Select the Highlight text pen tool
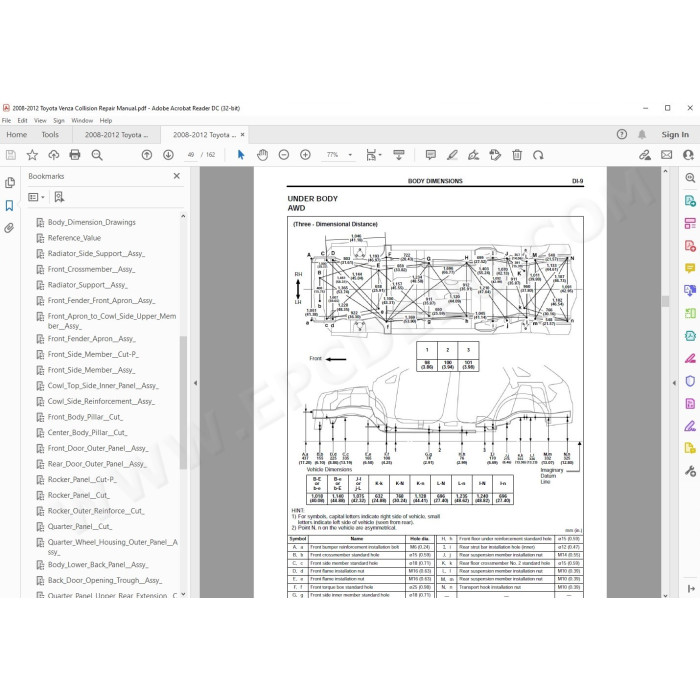700x700 pixels. click(x=452, y=155)
